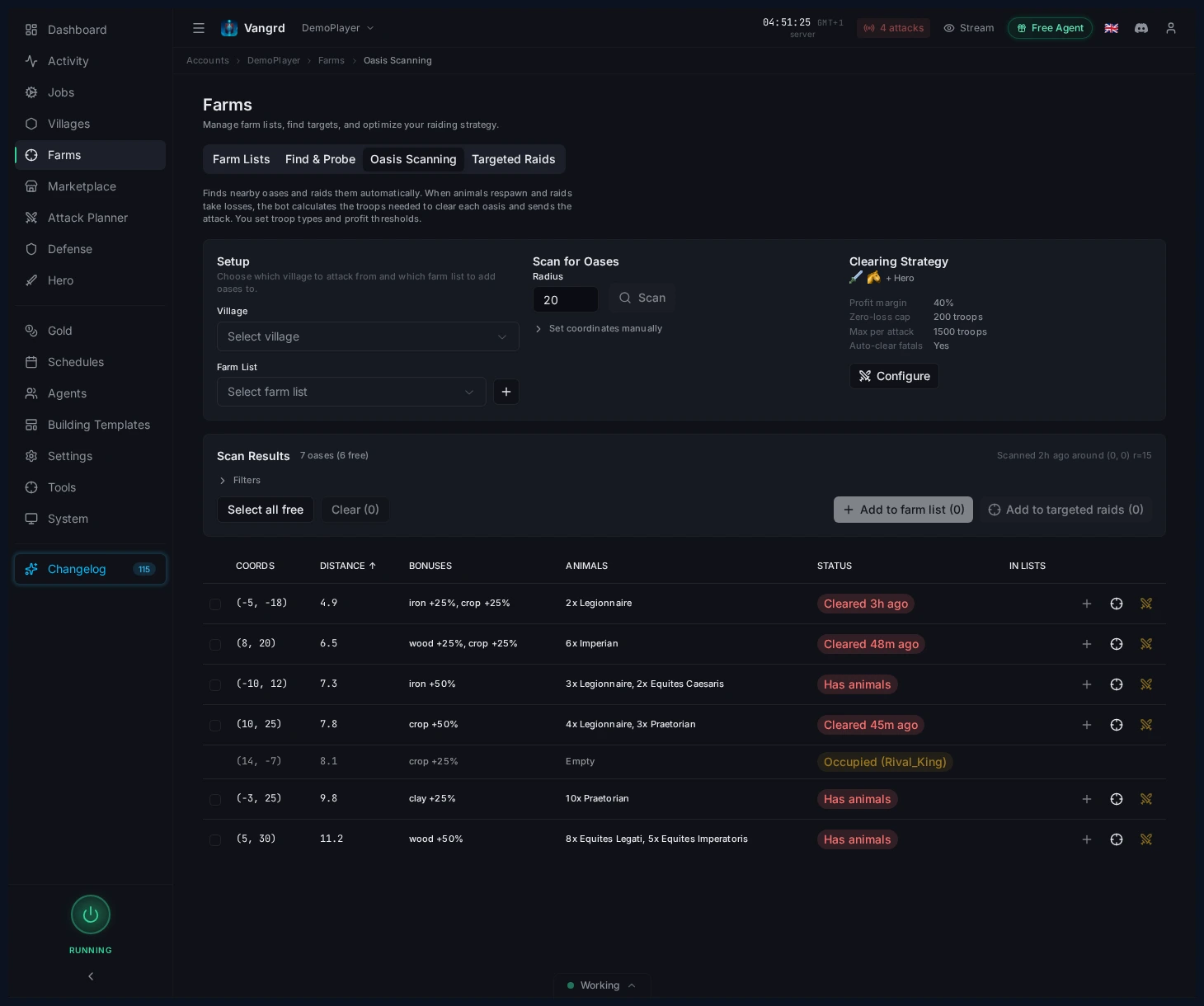The width and height of the screenshot is (1204, 1006).
Task: Expand the Filters section
Action: pos(239,480)
